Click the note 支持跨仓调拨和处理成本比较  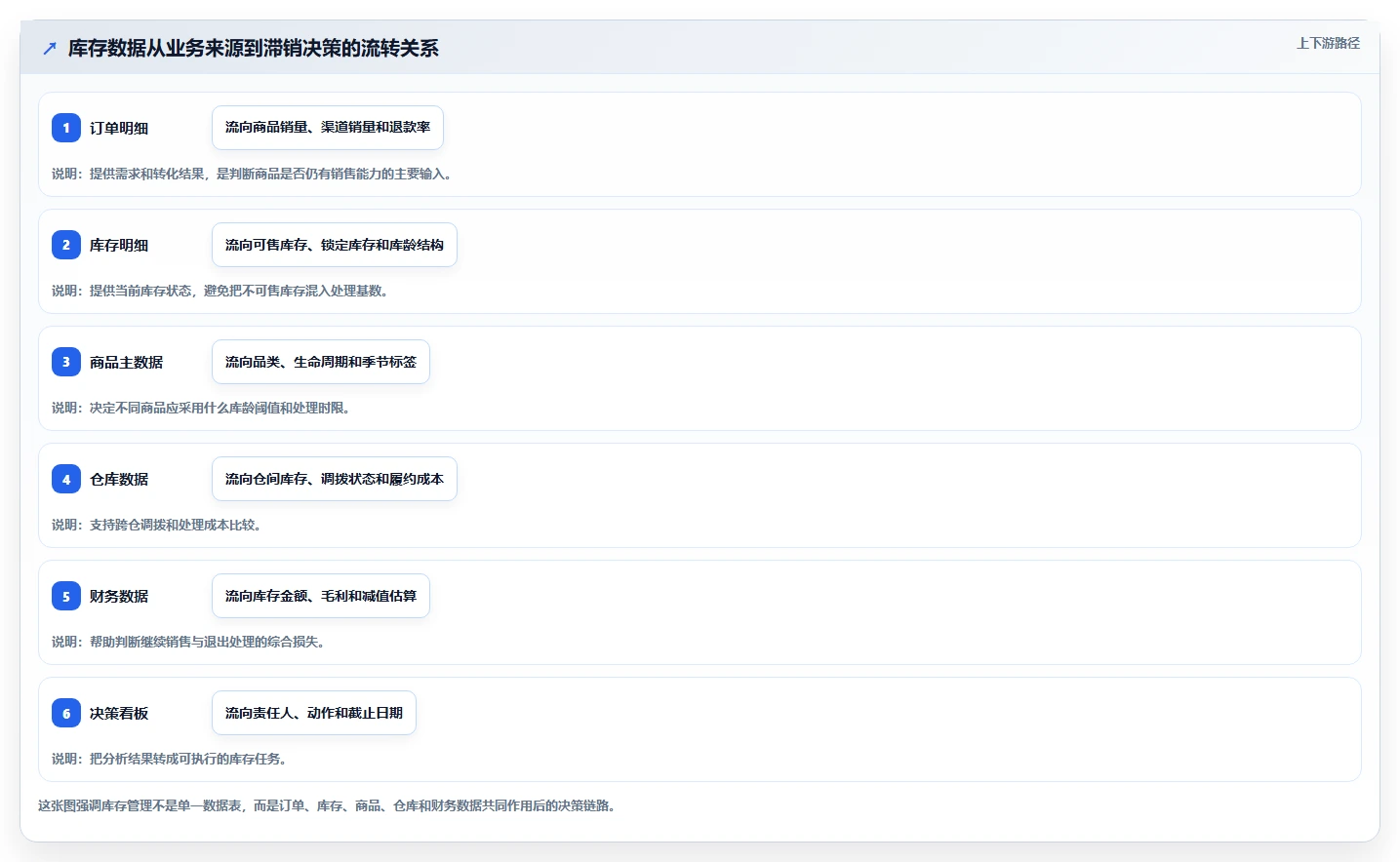(156, 525)
